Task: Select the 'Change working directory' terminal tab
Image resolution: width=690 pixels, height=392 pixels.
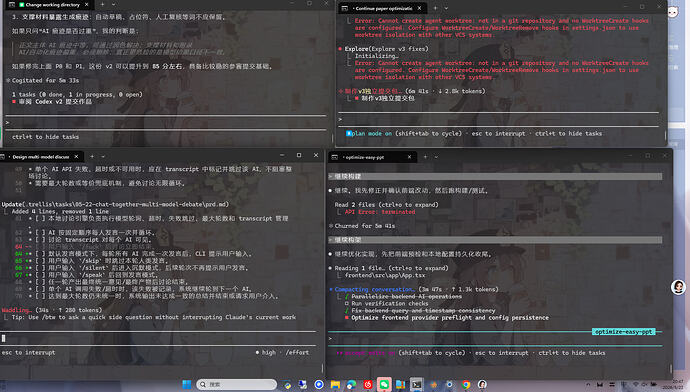Action: tap(49, 4)
